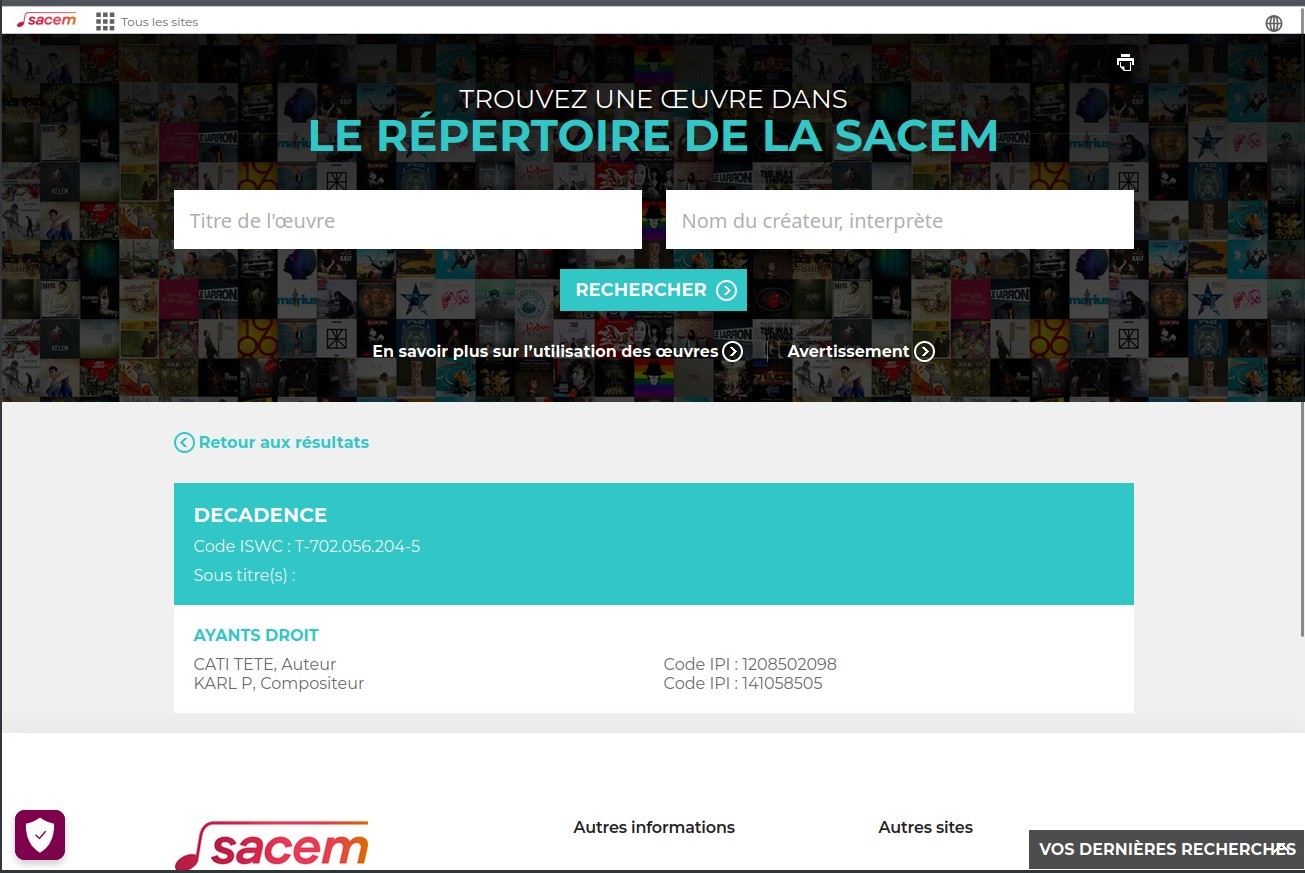Open the Avertissement link
Viewport: 1305px width, 873px height.
[x=861, y=351]
